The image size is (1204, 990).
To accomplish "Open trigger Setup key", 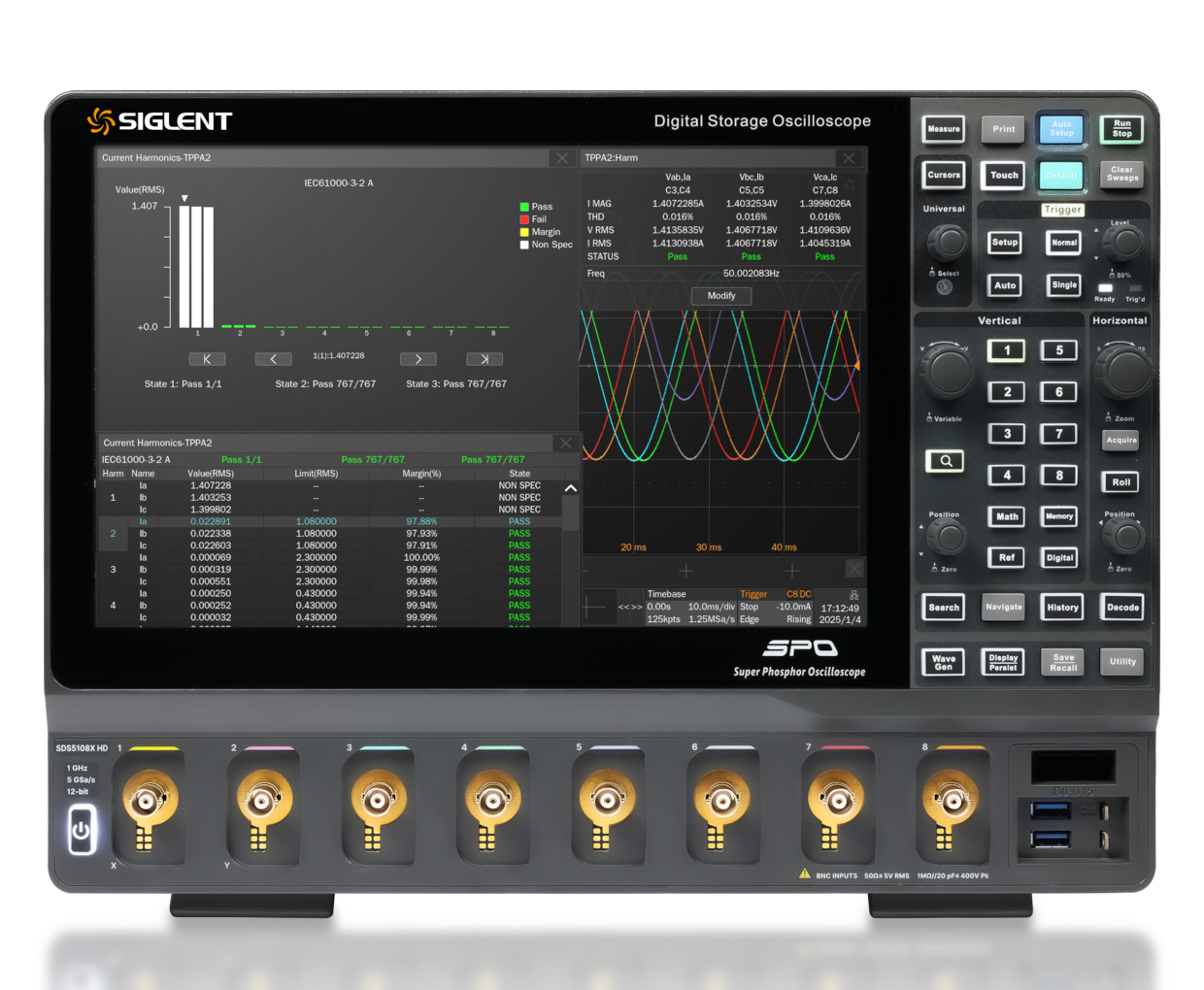I will point(1005,243).
